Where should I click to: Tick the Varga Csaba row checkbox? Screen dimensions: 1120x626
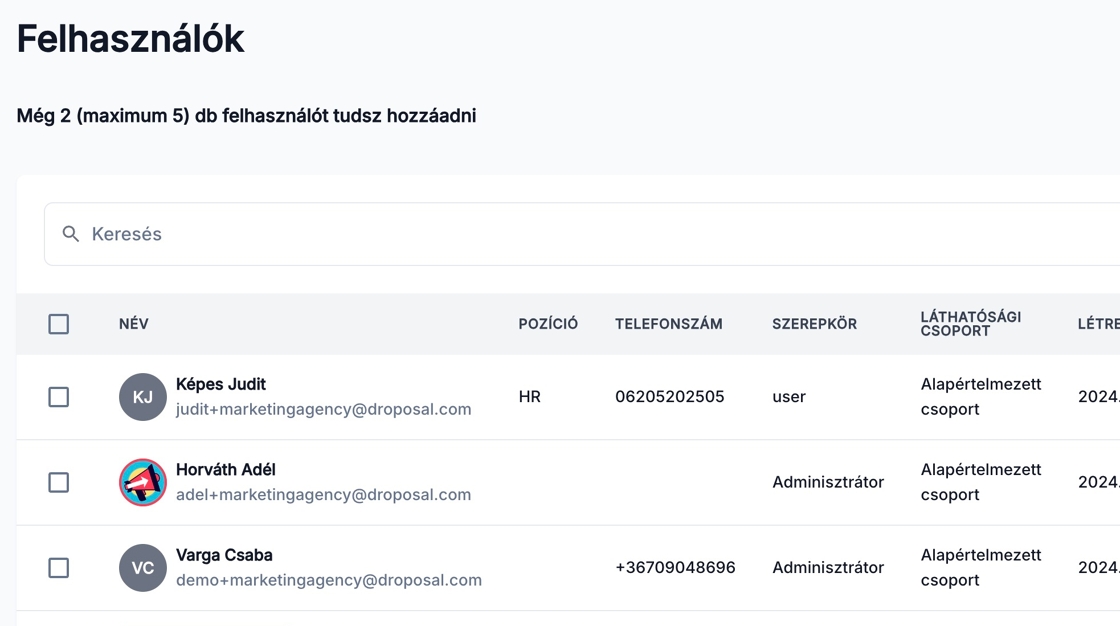59,568
